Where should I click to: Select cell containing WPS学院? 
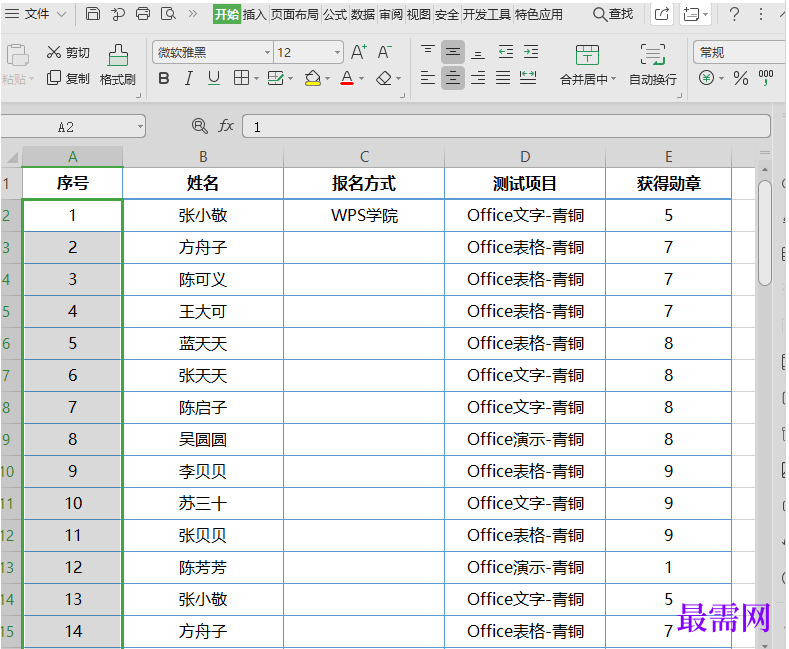coord(364,215)
